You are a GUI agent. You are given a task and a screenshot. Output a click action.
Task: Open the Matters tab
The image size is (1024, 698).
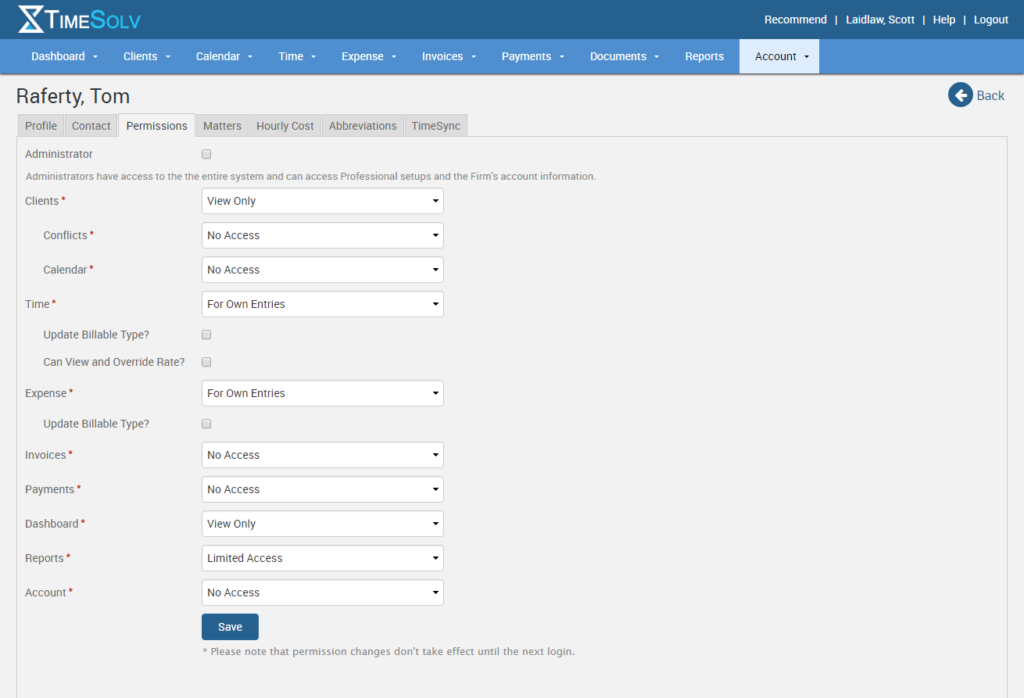221,125
